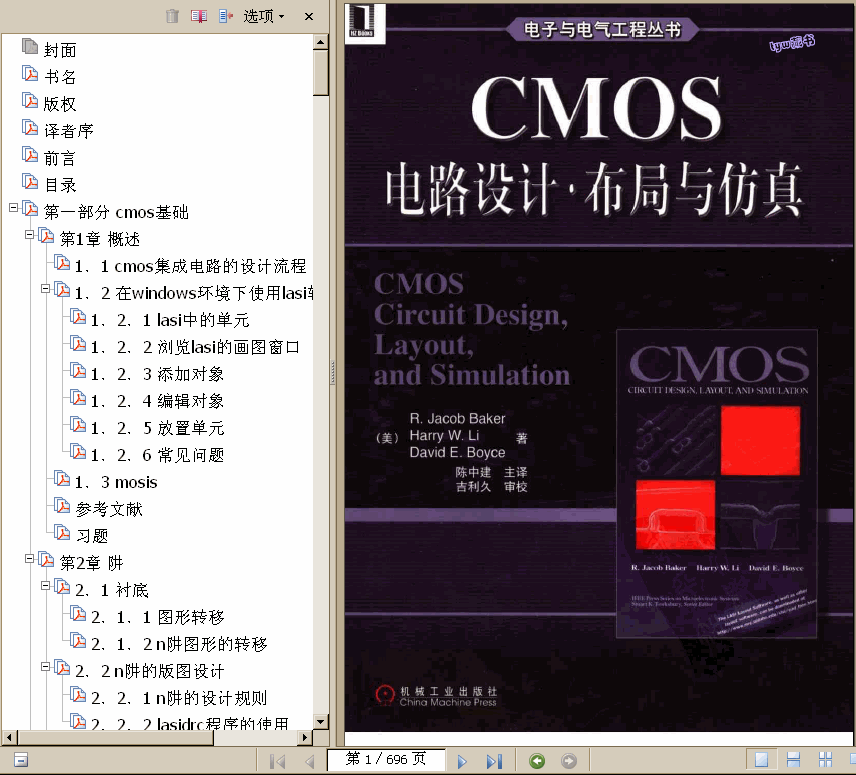Click the bookmark icon beside 目录

[x=30, y=181]
